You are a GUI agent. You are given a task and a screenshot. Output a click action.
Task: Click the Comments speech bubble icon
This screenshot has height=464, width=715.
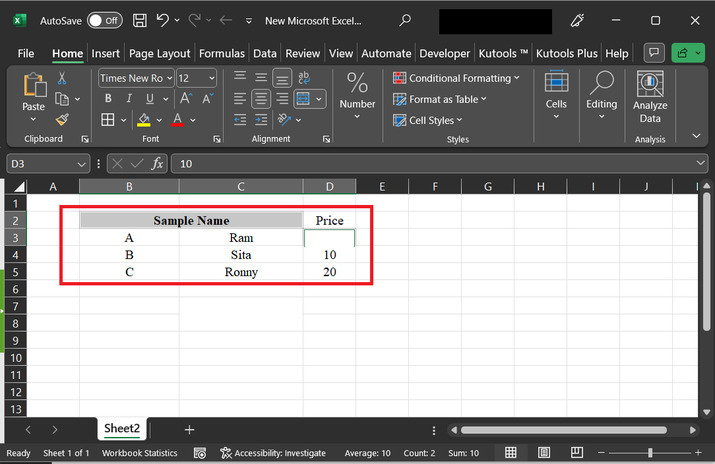pos(654,53)
